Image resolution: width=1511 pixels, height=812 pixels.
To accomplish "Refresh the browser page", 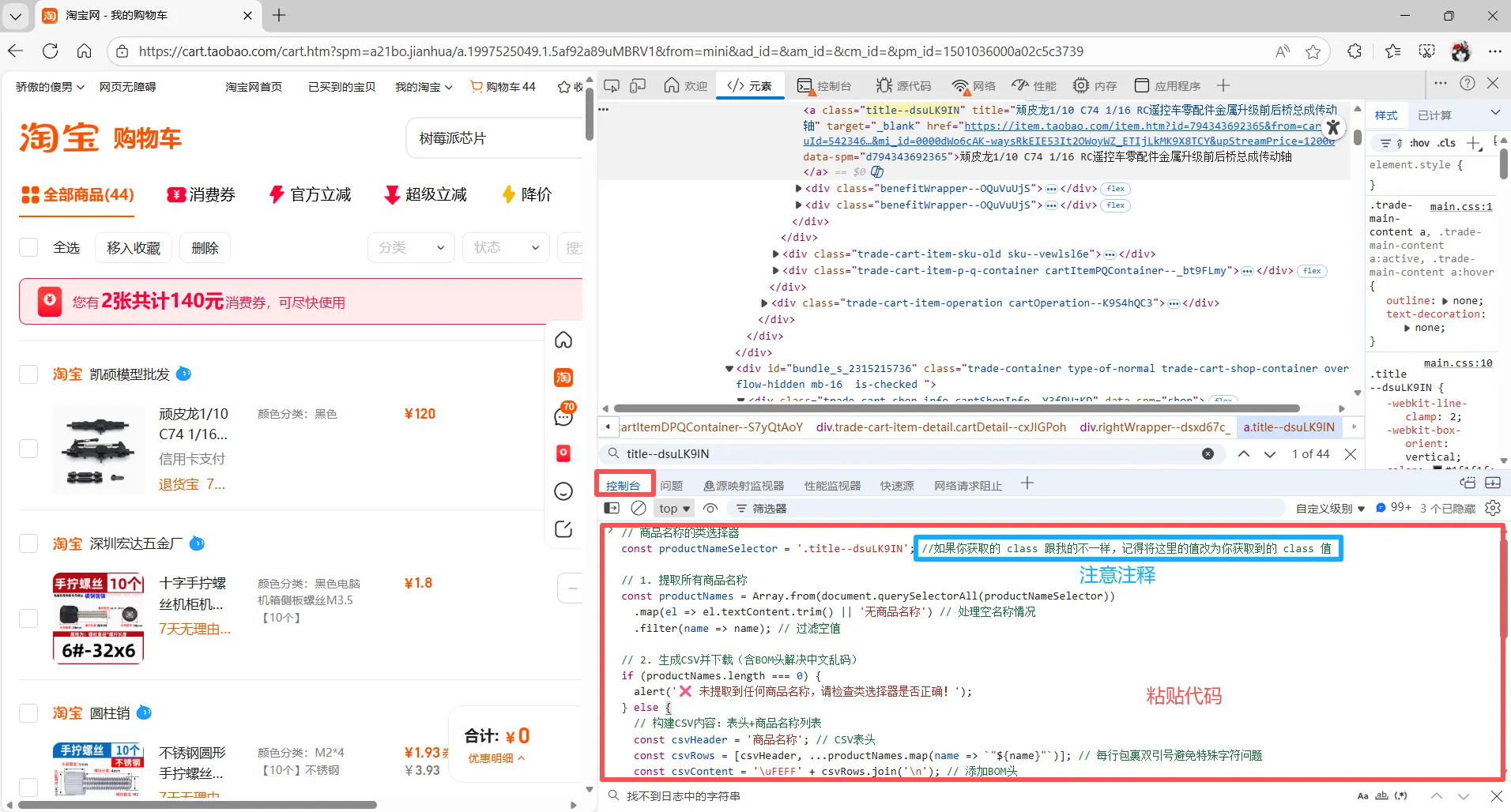I will tap(51, 51).
